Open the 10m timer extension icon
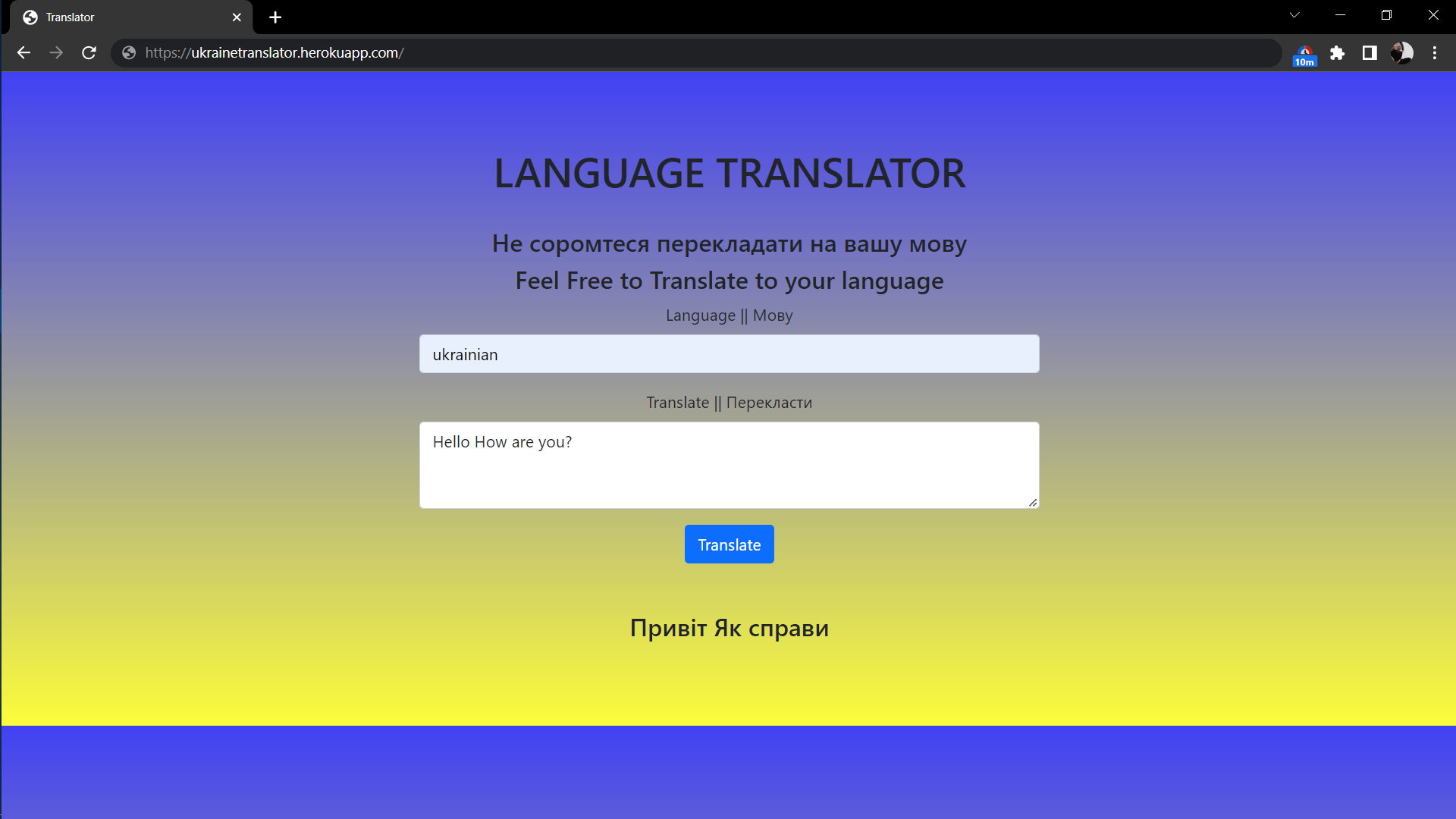 click(1304, 54)
